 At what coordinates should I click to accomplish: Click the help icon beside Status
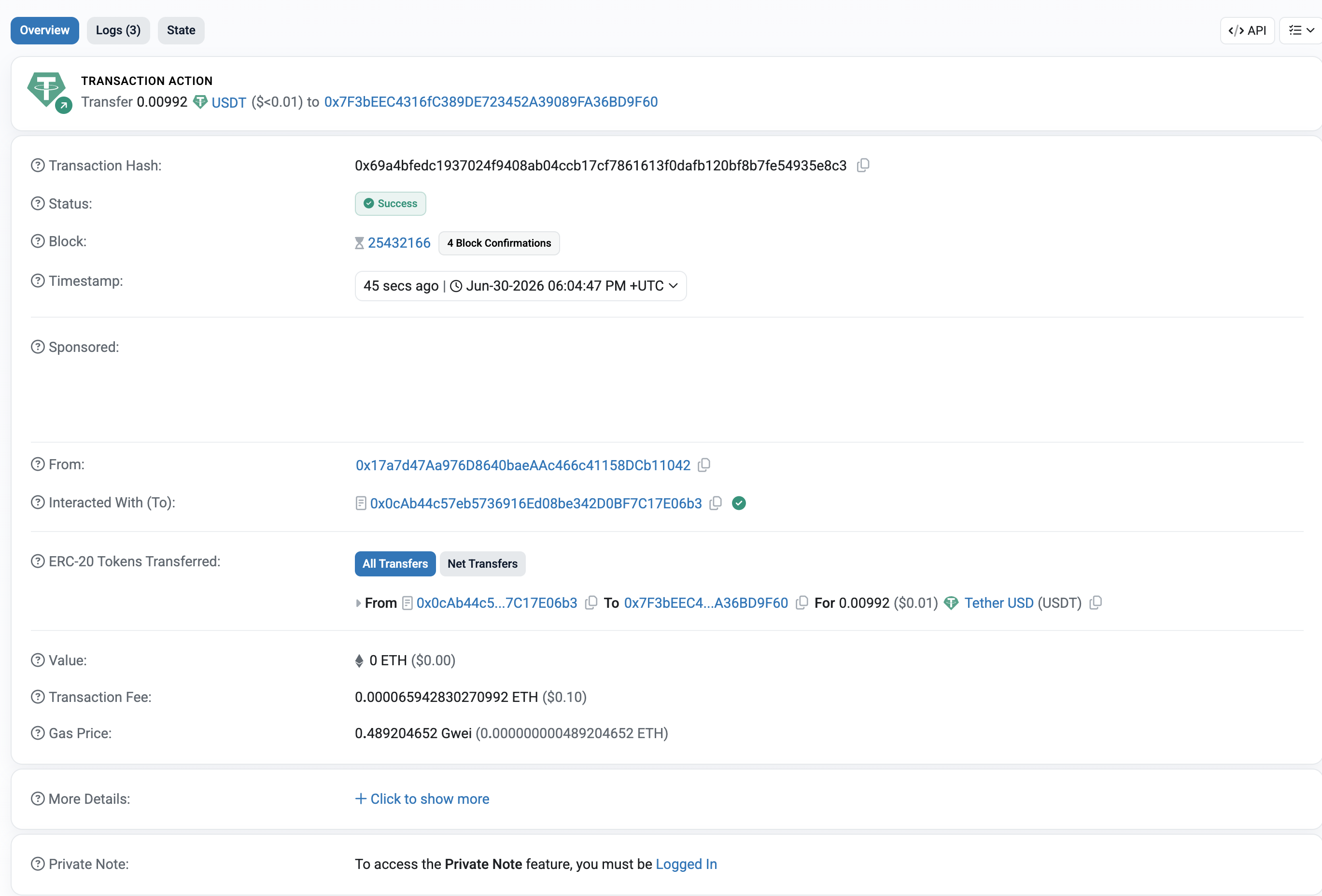38,203
